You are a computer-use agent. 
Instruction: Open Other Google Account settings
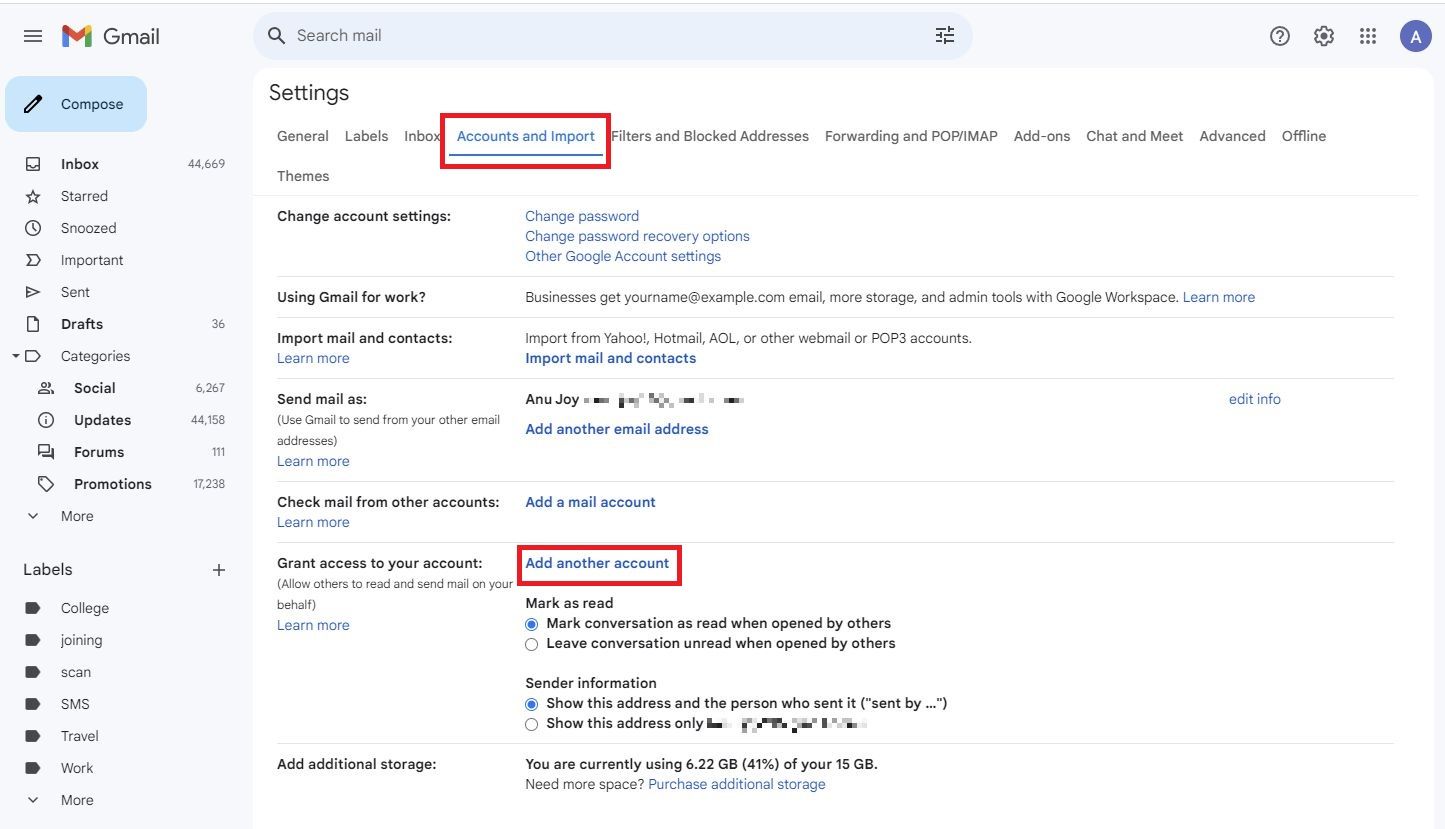point(623,256)
